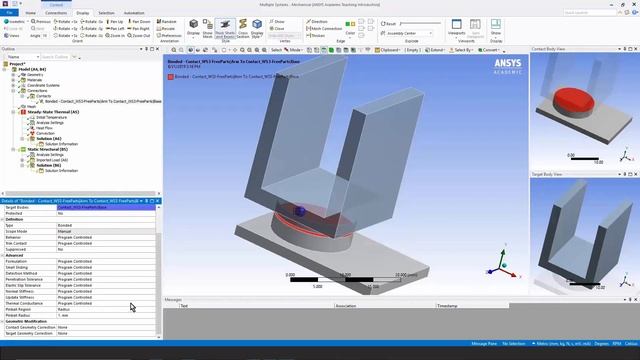The image size is (640, 360).
Task: Select Mesh in the Outline tree
Action: (31, 107)
